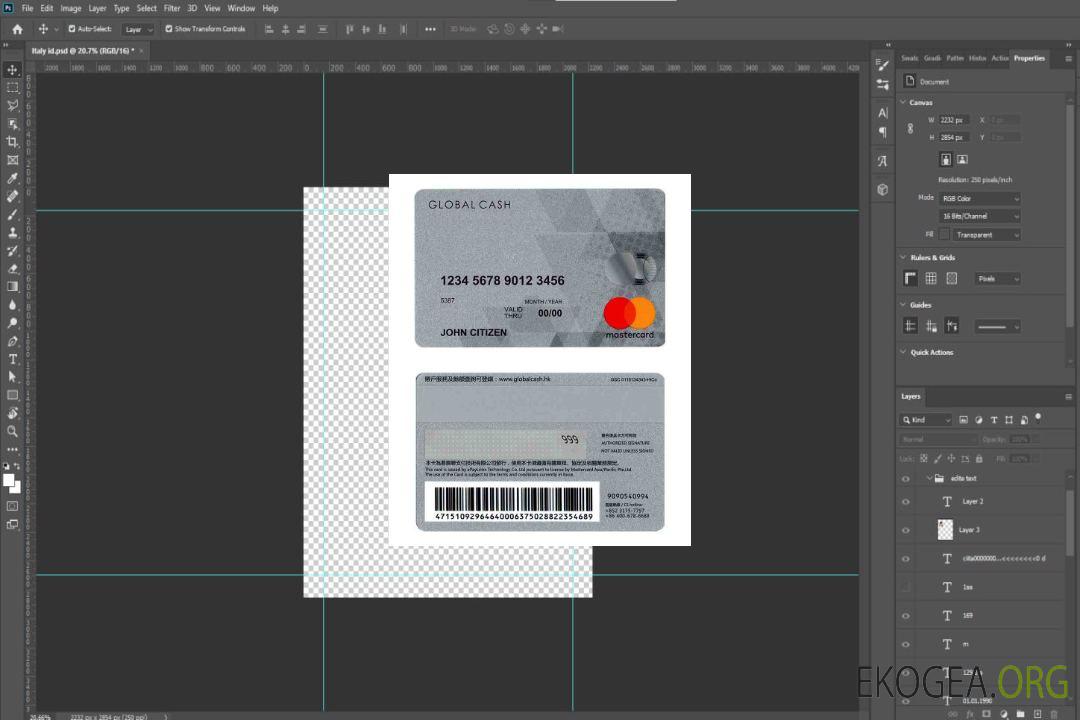The height and width of the screenshot is (720, 1080).
Task: Set canvas to landscape orientation
Action: pos(962,160)
